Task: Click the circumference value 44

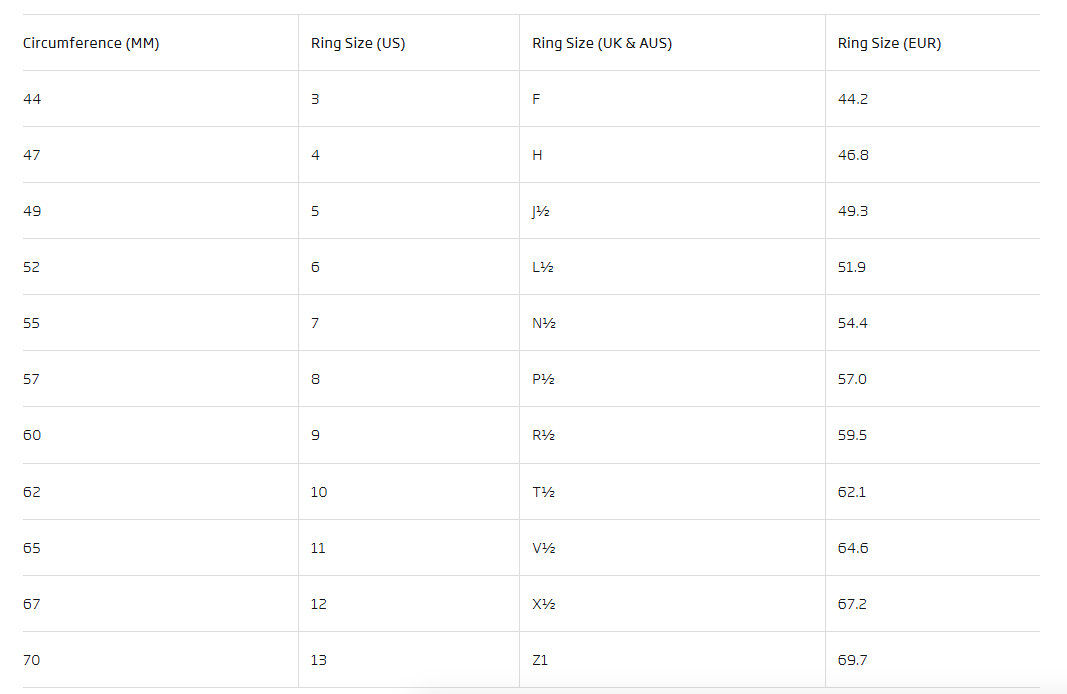Action: pos(32,99)
